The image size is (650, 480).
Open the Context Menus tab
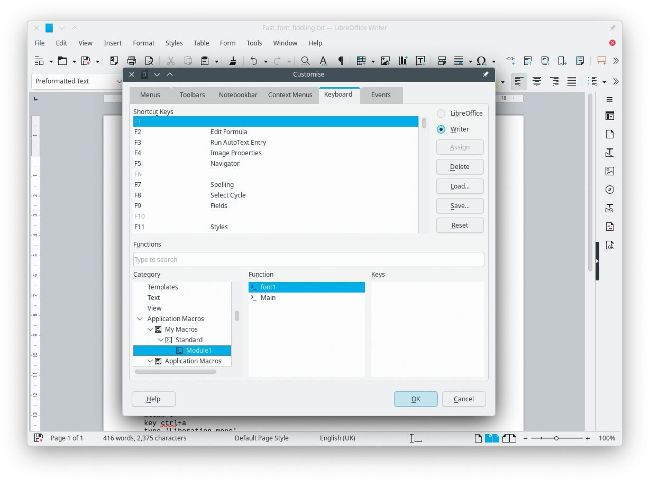point(290,95)
